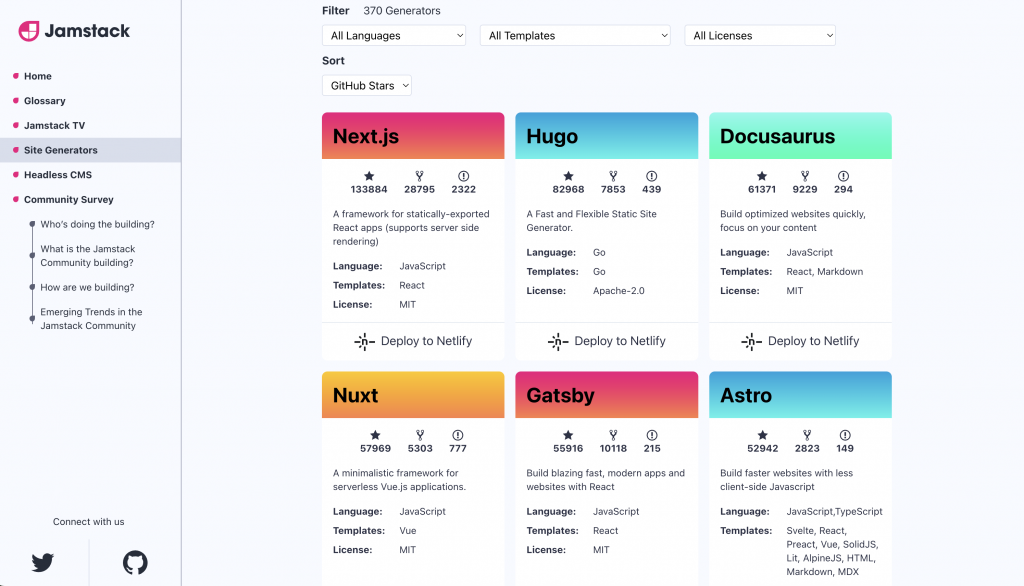Click Hugo description "A Fast and Flexible"
This screenshot has height=586, width=1024.
pos(592,221)
